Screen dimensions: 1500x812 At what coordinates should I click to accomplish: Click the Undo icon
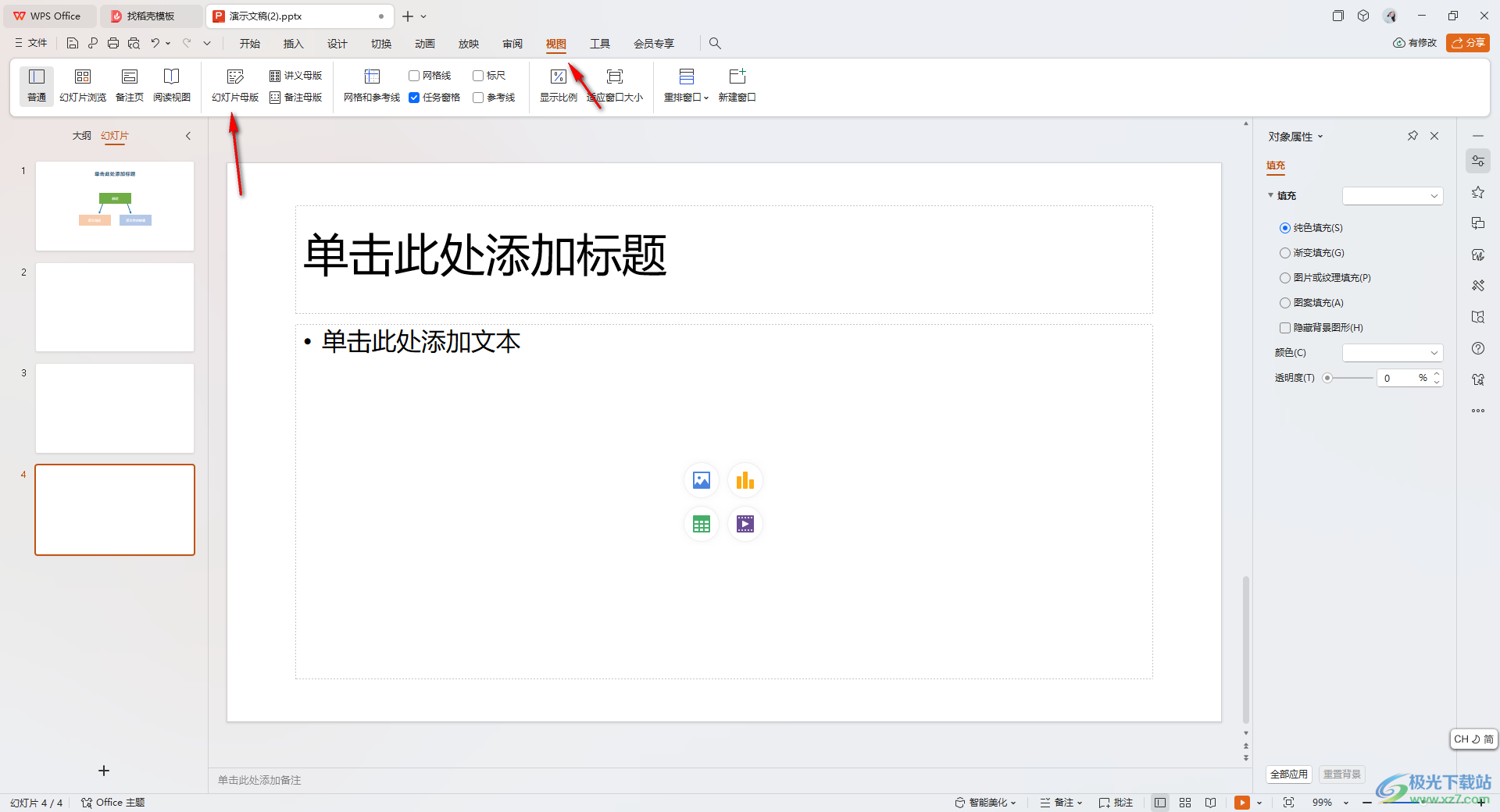pos(155,44)
